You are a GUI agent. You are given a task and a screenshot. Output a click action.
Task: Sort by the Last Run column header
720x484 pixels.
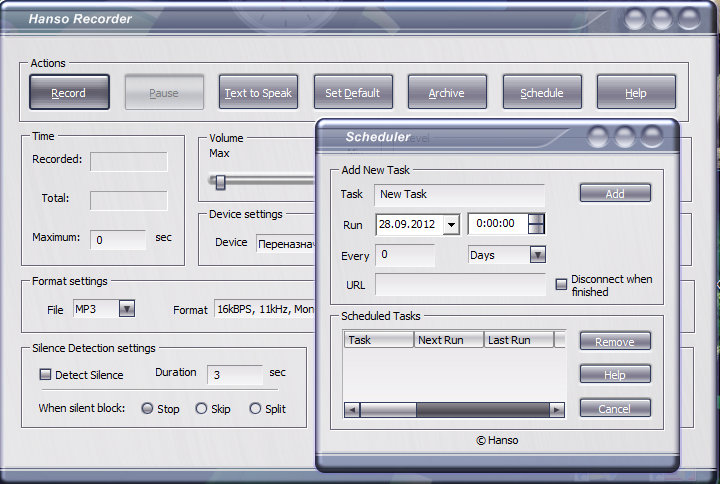pos(519,340)
